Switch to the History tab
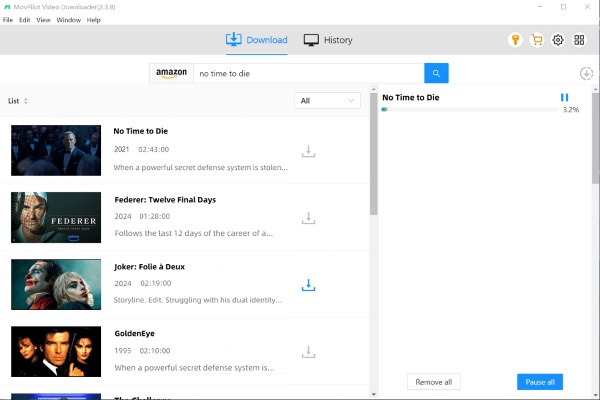 point(328,40)
